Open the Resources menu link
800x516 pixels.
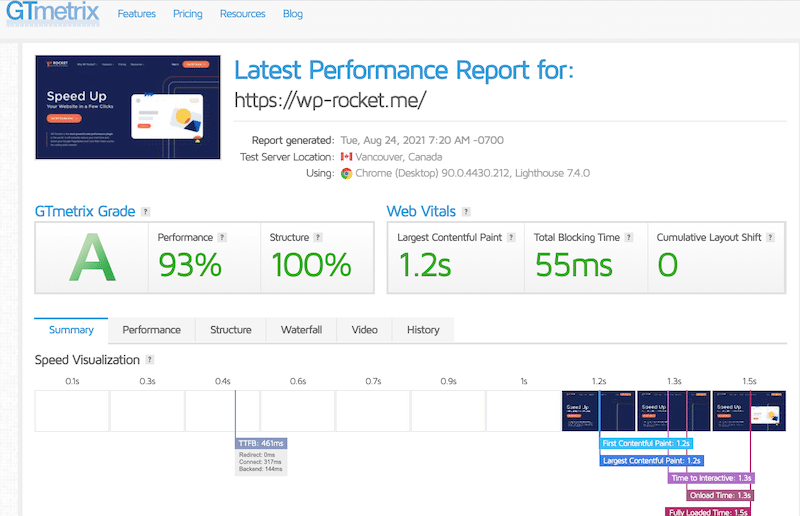pos(242,14)
